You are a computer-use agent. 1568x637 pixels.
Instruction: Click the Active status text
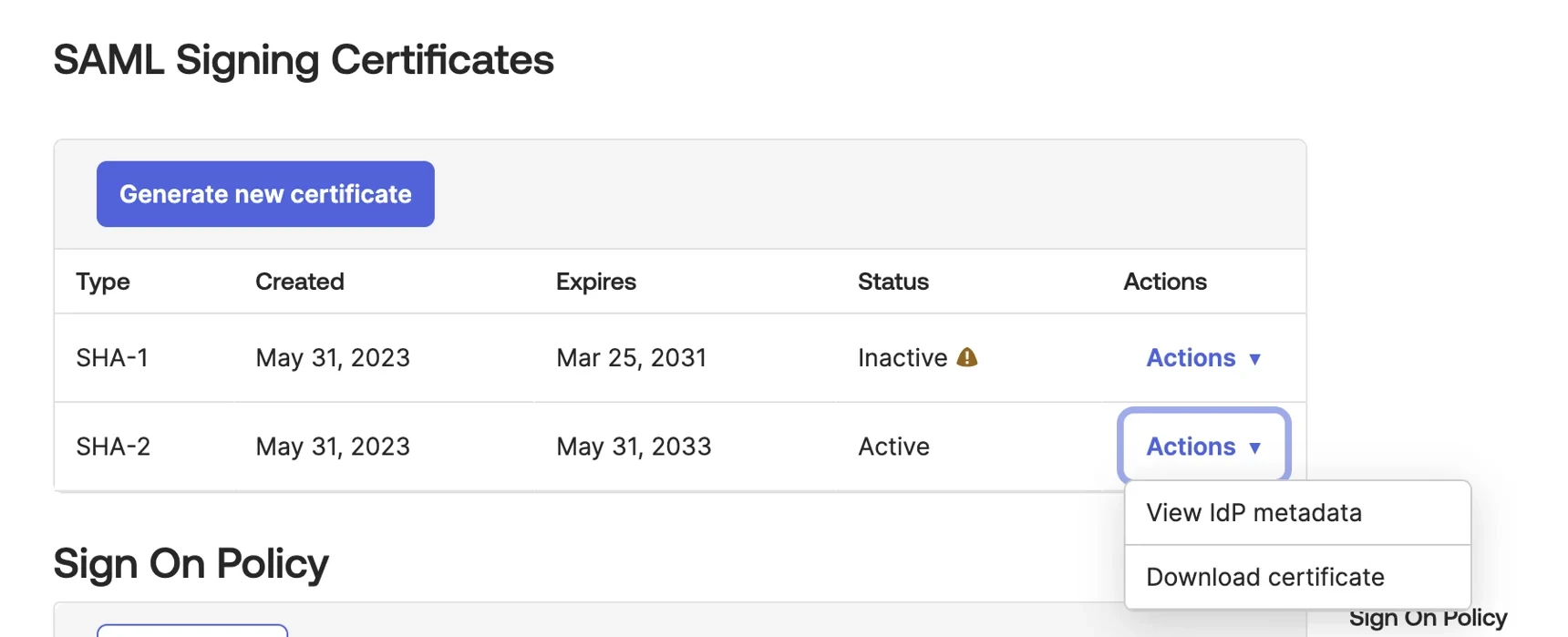(x=893, y=447)
